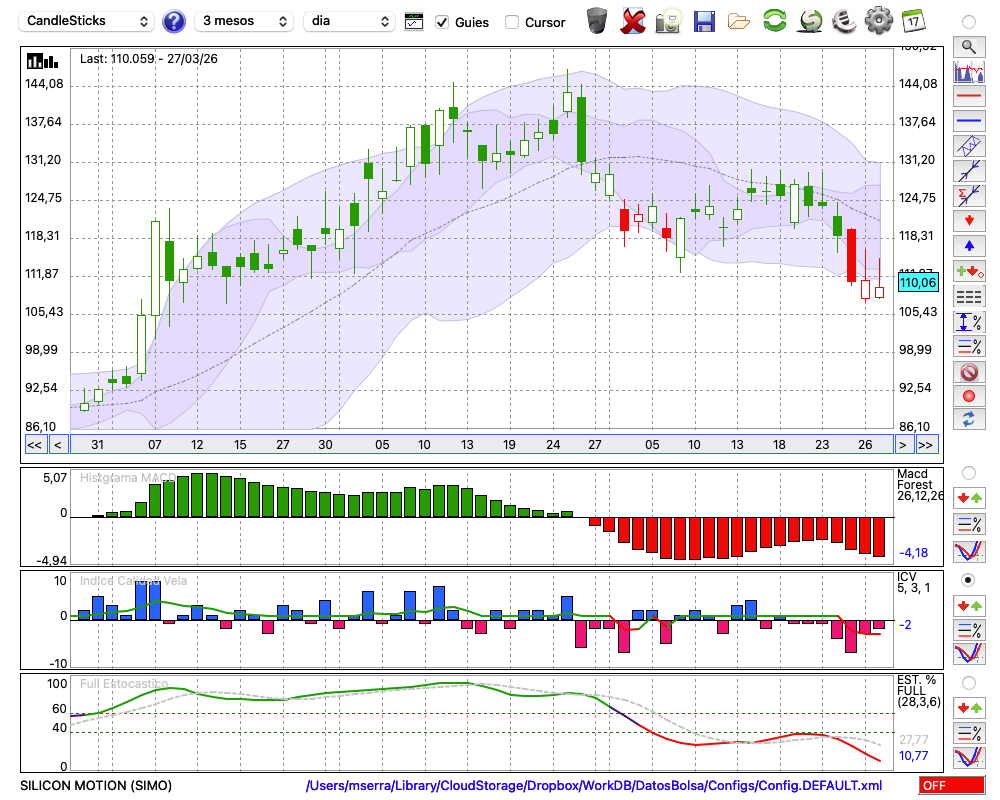Viewport: 1000px width, 800px height.
Task: Select the Macd Forest panel radio button
Action: [968, 472]
